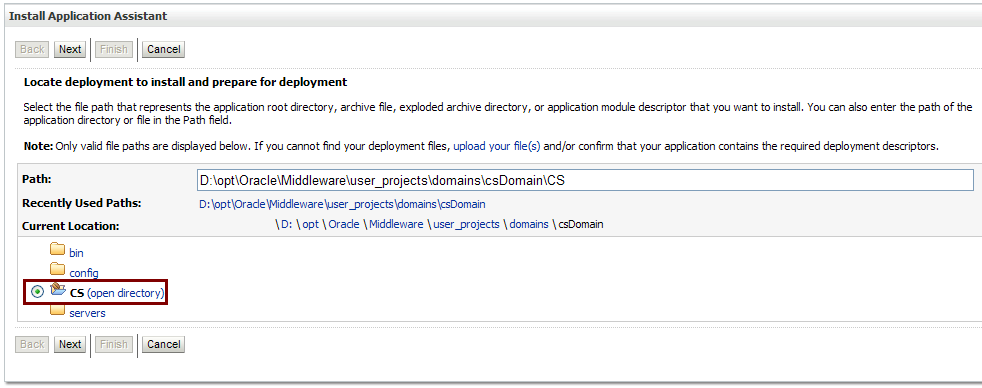Go to Middleware in location breadcrumb

tap(396, 224)
